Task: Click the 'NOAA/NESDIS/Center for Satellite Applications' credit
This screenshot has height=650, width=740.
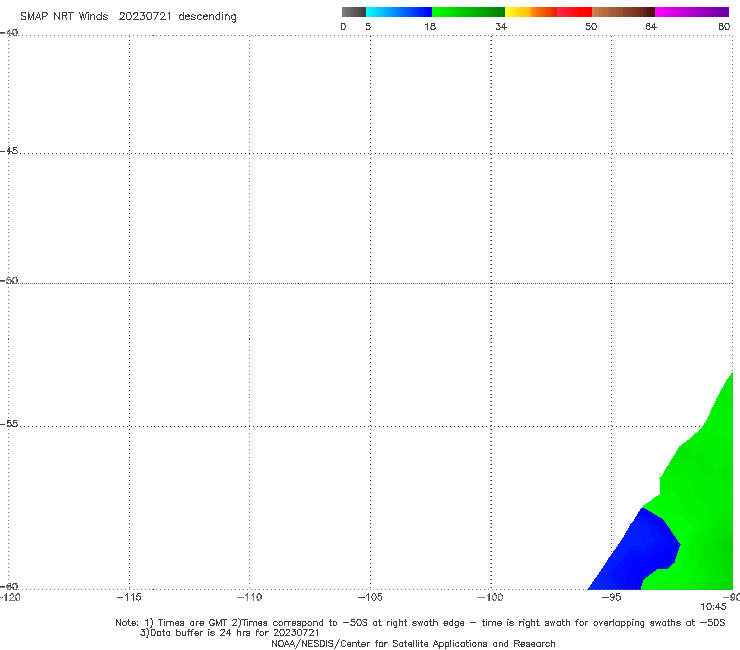Action: (x=413, y=643)
